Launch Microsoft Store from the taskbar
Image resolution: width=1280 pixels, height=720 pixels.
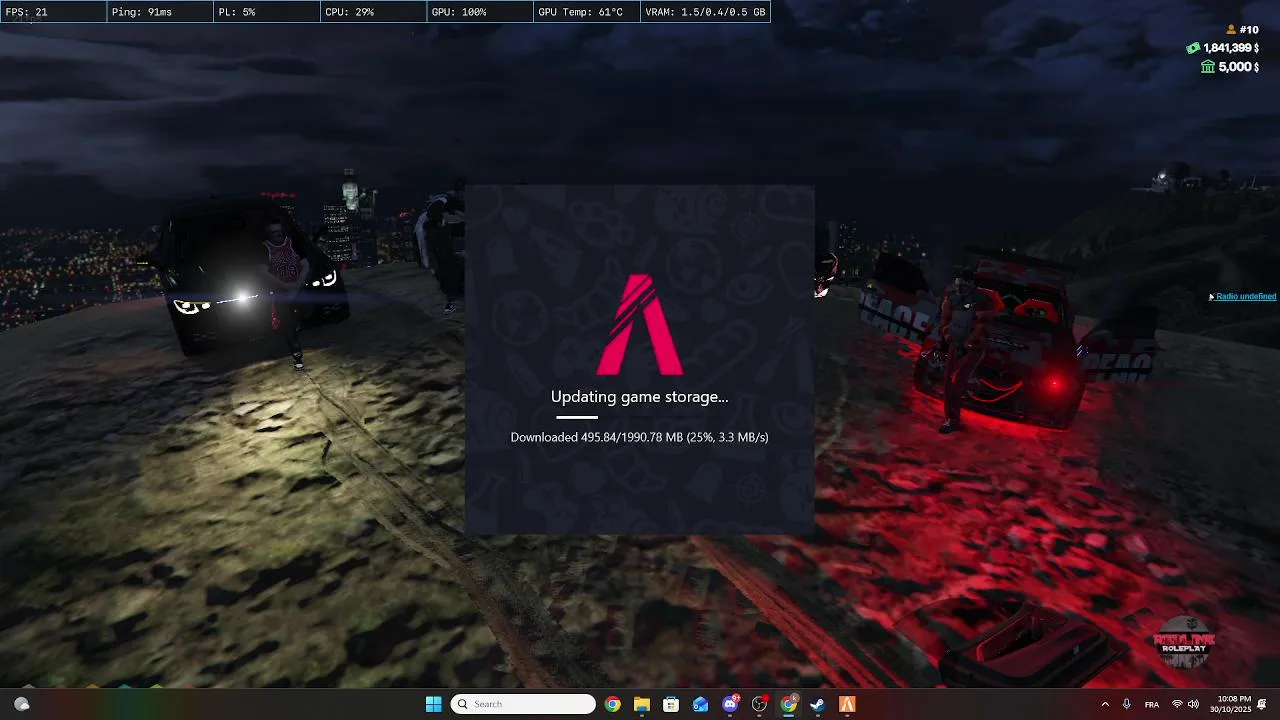[671, 704]
